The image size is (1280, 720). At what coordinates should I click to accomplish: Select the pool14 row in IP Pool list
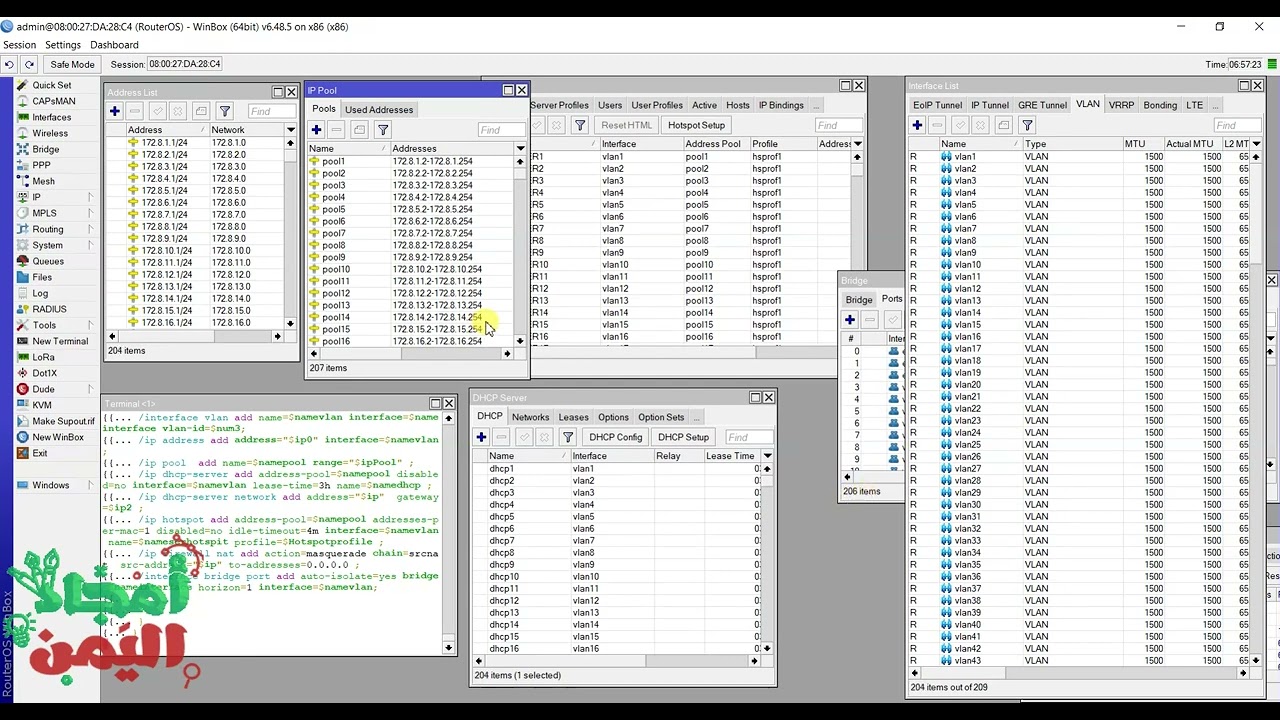click(x=336, y=317)
